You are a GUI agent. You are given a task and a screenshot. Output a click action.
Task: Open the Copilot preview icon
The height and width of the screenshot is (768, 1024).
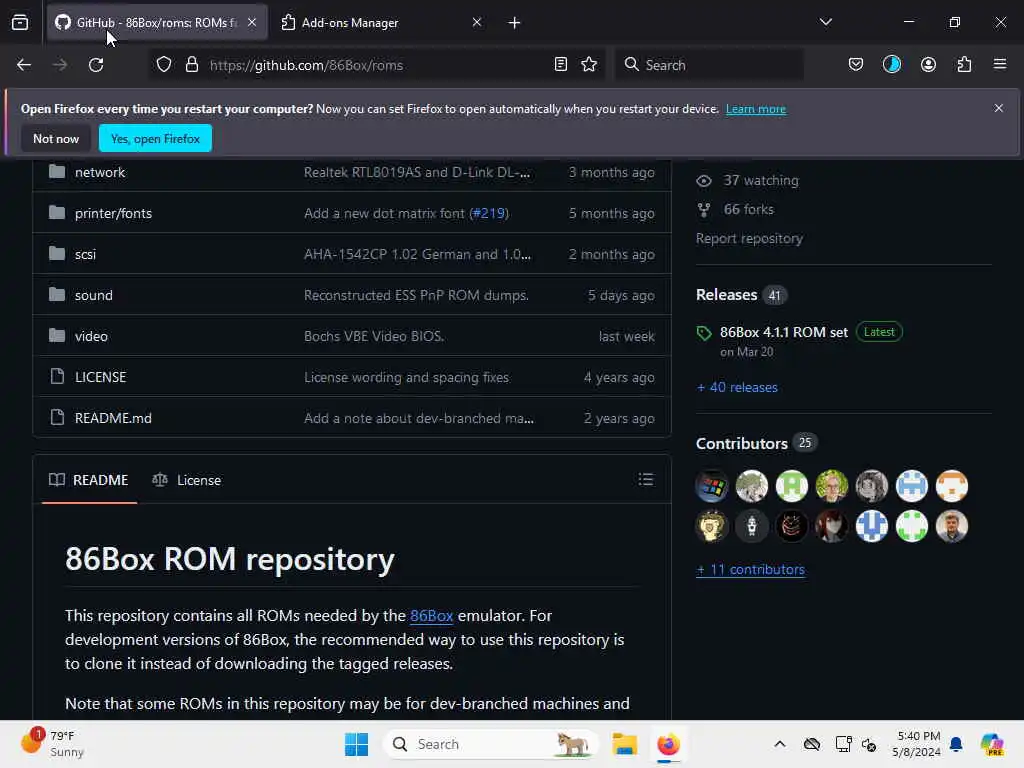992,744
